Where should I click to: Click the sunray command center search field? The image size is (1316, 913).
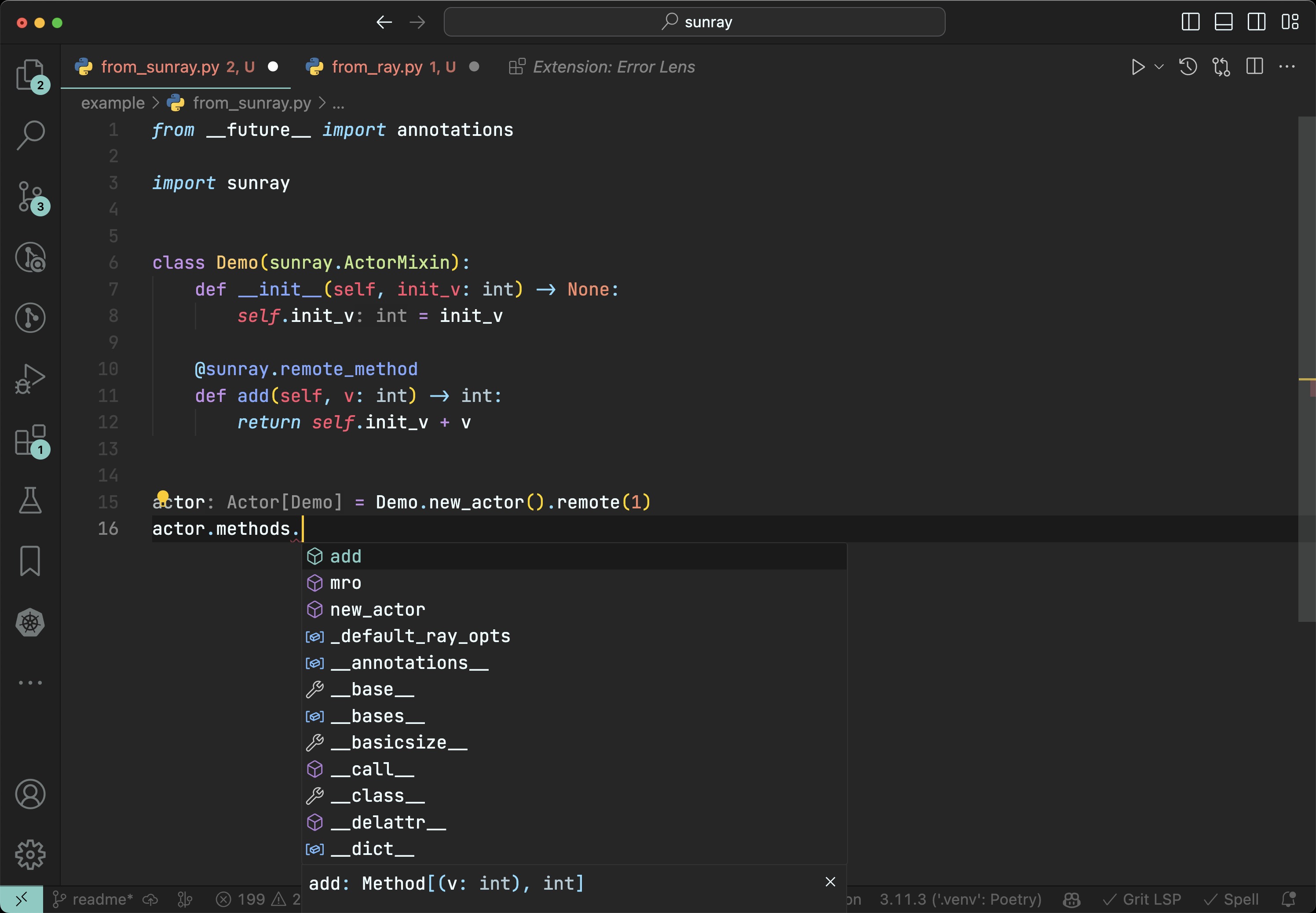coord(694,22)
